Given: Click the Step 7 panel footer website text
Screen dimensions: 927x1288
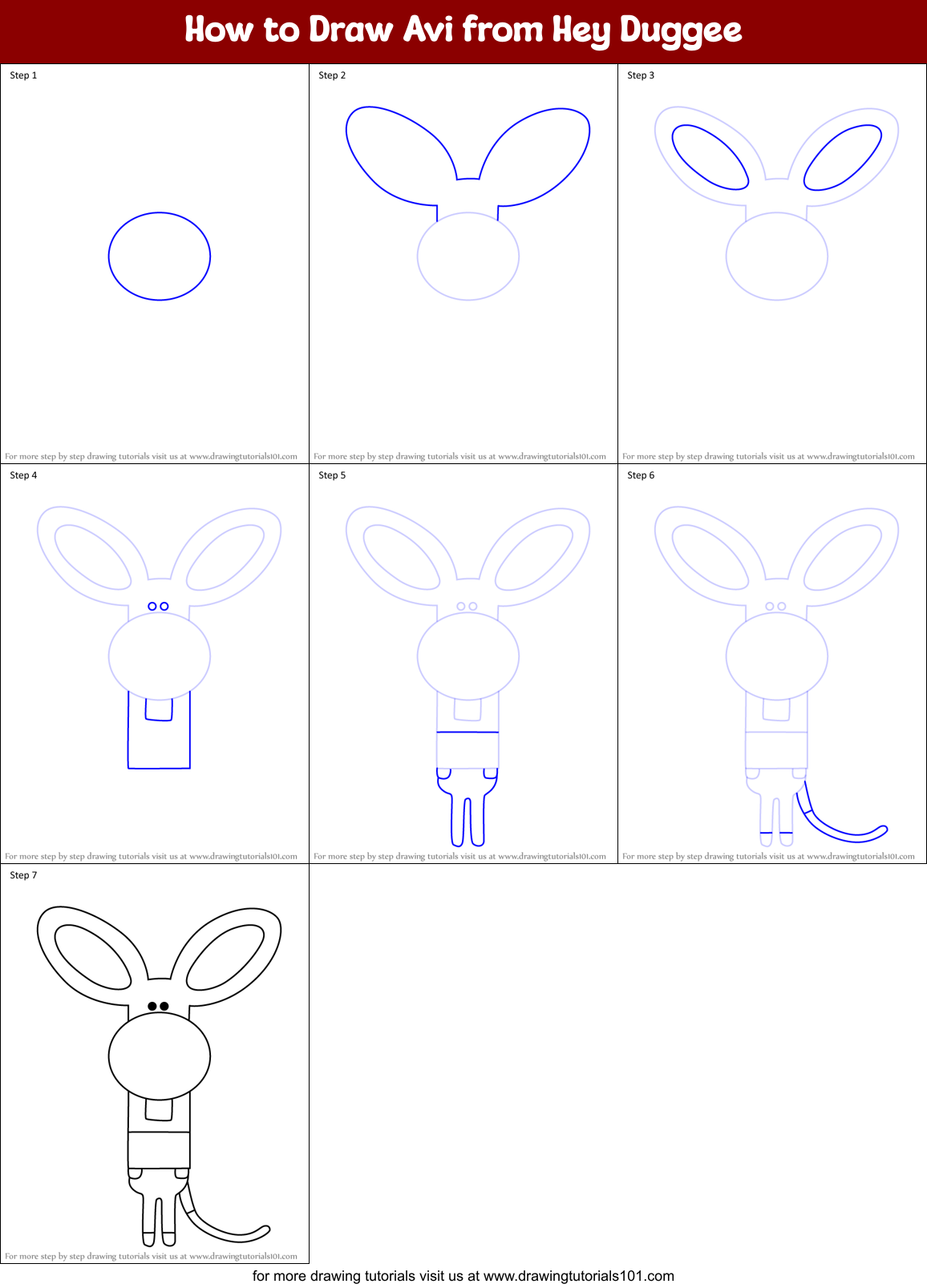Looking at the screenshot, I should [x=151, y=1256].
